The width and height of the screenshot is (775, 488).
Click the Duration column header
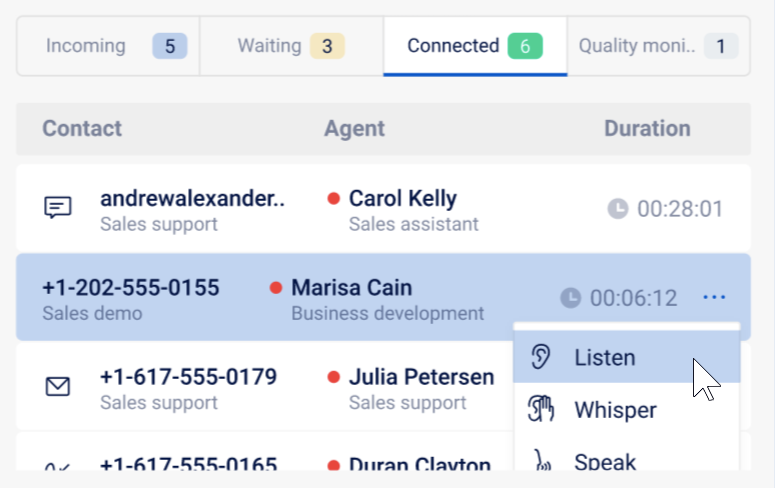647,129
